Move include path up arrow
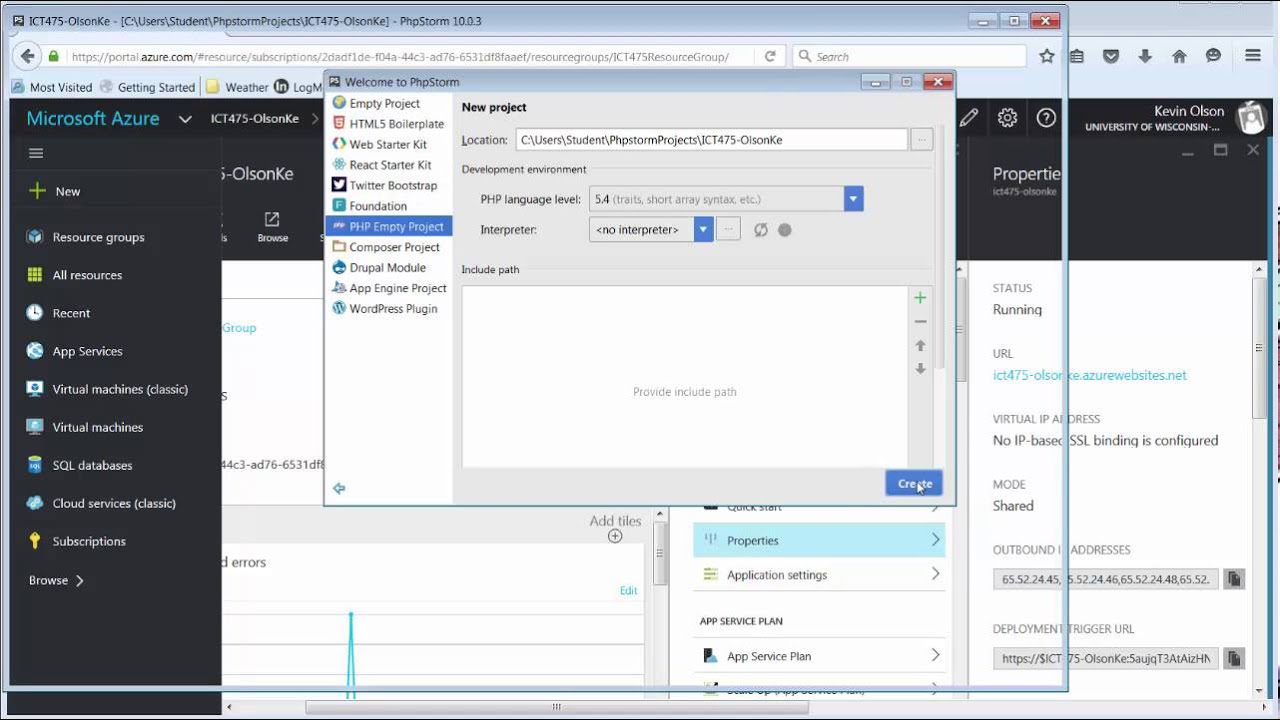This screenshot has width=1280, height=720. tap(920, 345)
